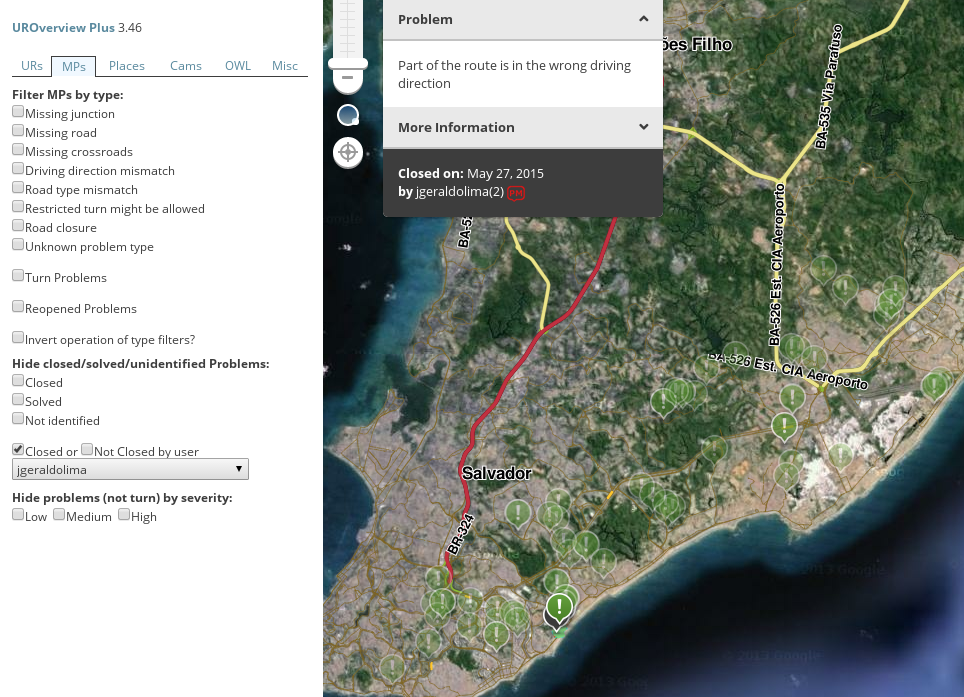Click the jgeraldolima username link
The width and height of the screenshot is (964, 697).
[458, 191]
